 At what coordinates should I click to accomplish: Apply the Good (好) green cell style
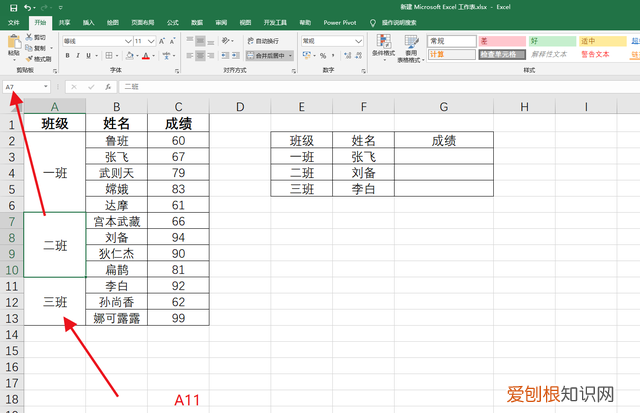553,41
